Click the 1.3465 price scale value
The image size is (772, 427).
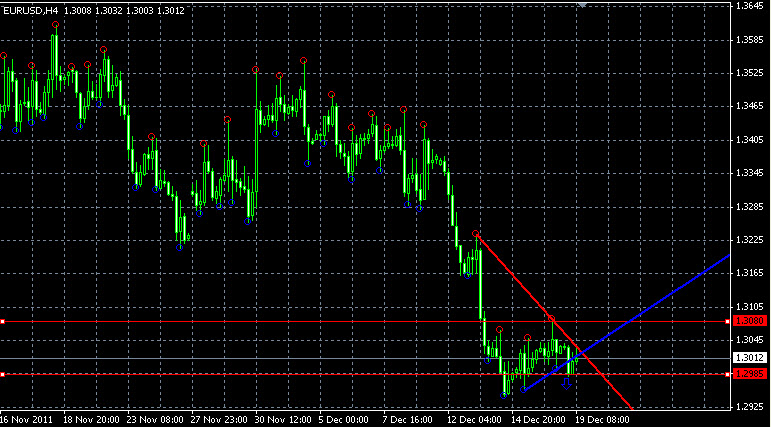750,106
